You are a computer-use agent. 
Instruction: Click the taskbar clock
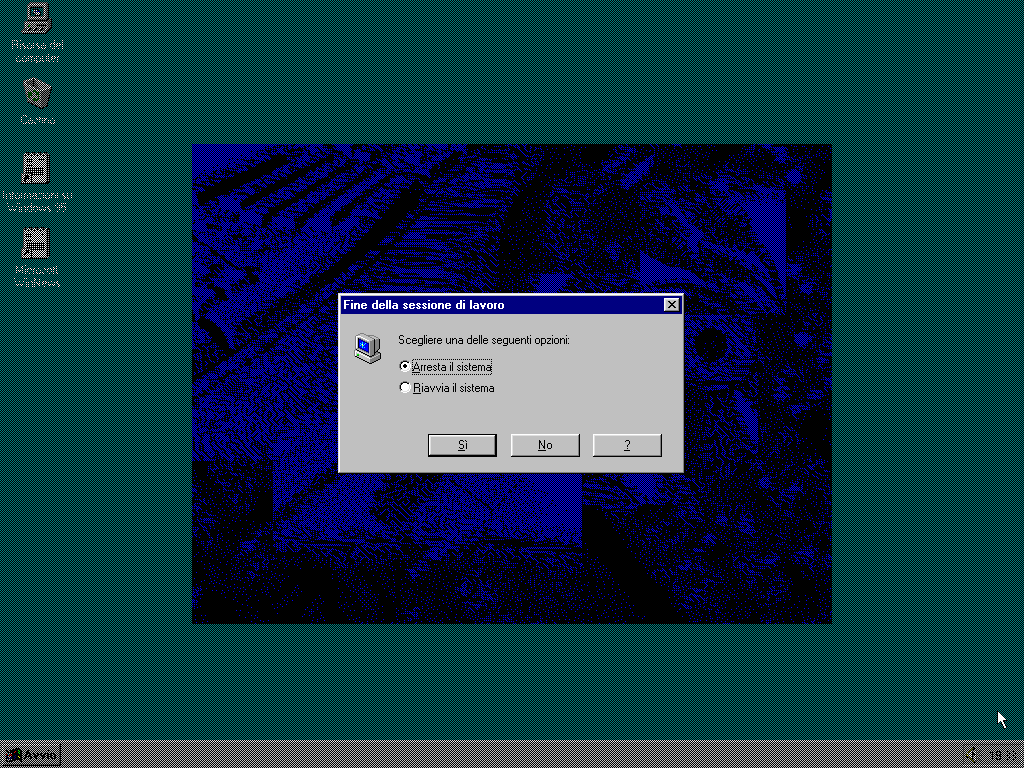pyautogui.click(x=1003, y=756)
